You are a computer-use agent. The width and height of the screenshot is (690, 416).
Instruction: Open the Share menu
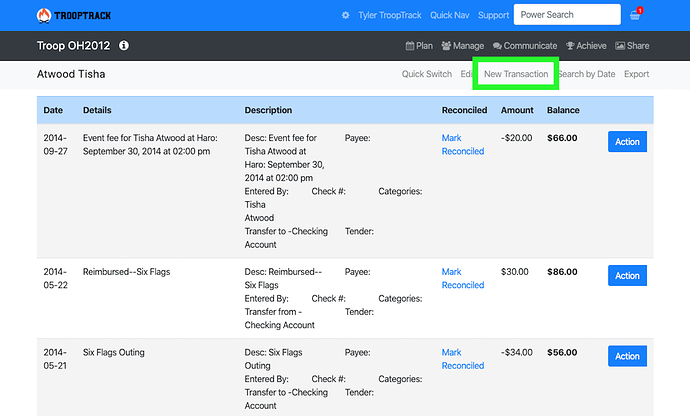[632, 46]
